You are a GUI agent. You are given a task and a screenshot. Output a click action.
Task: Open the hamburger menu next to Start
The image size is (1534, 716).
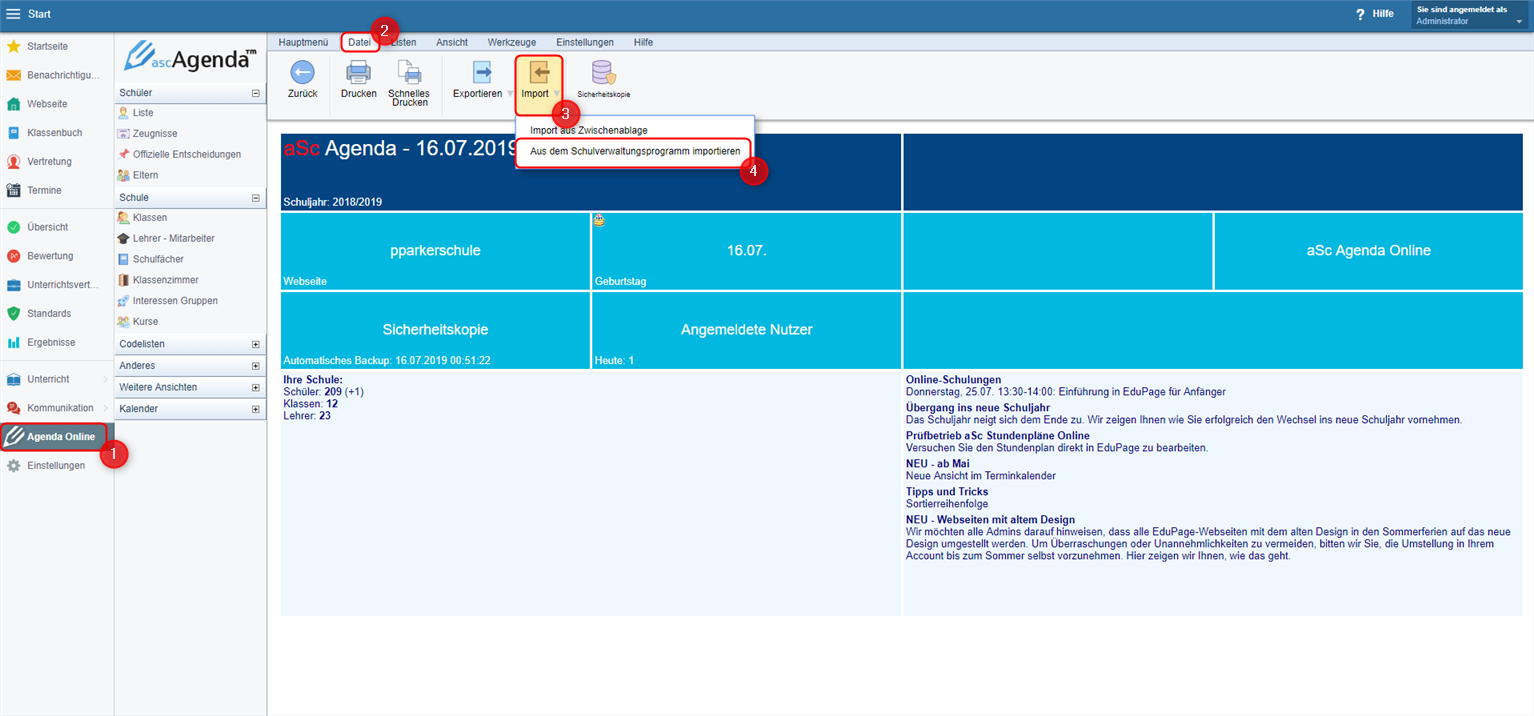[x=13, y=14]
